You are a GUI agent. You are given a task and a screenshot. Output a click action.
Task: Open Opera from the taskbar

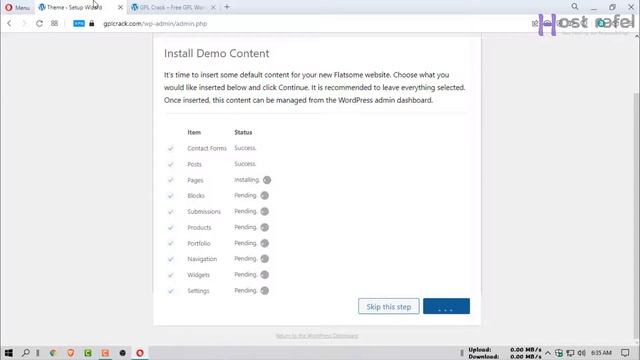point(140,353)
